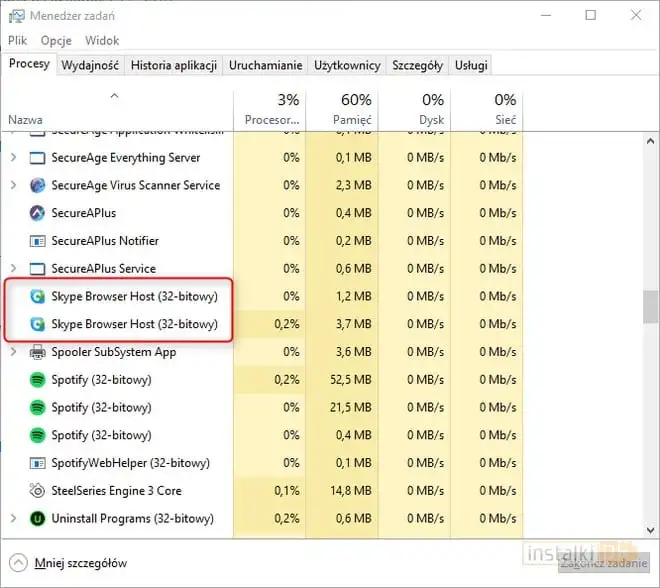660x588 pixels.
Task: Click the SpotifyWebHelper process icon
Action: coord(38,463)
